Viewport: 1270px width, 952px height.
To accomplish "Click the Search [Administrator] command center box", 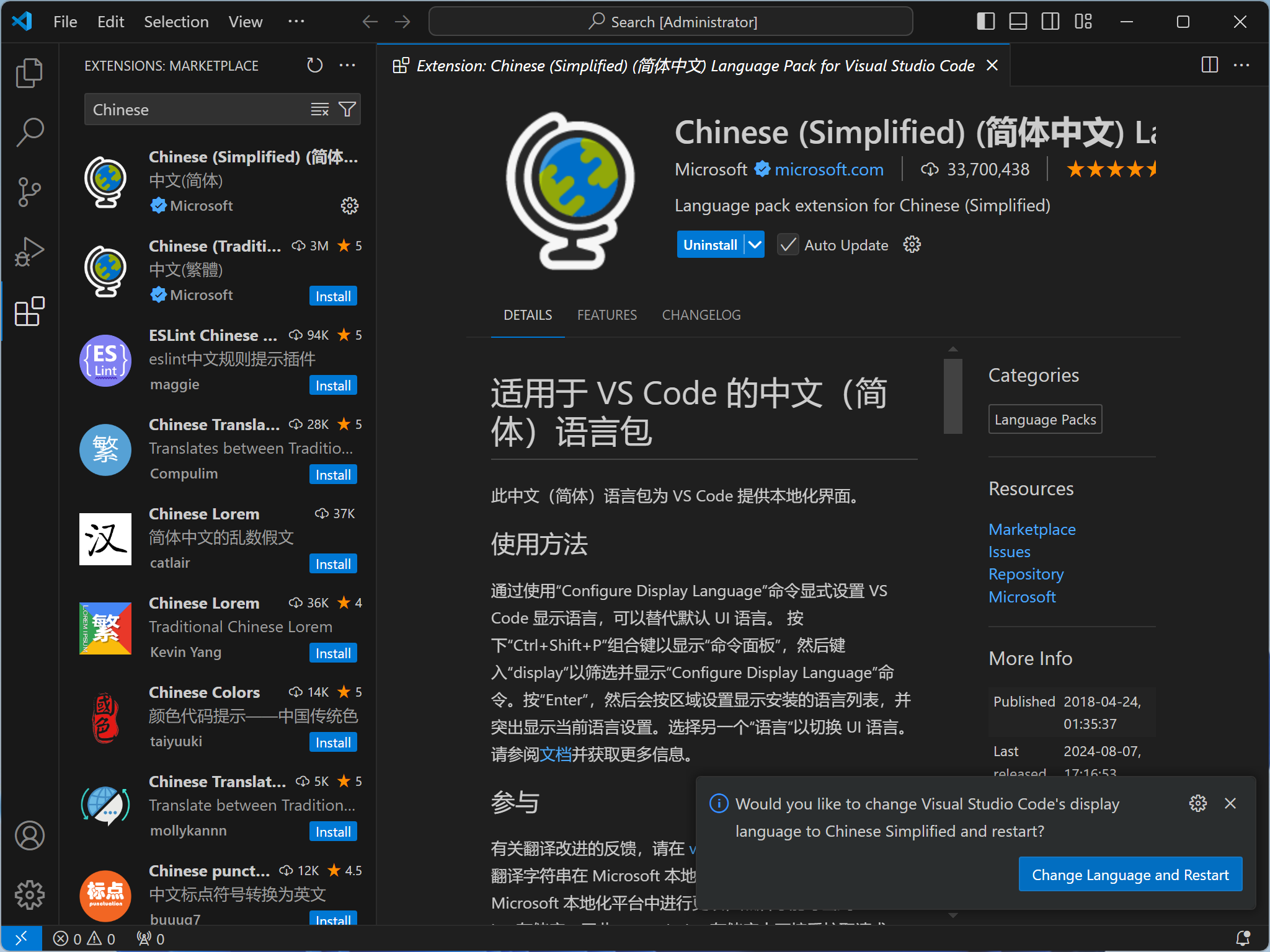I will point(670,22).
